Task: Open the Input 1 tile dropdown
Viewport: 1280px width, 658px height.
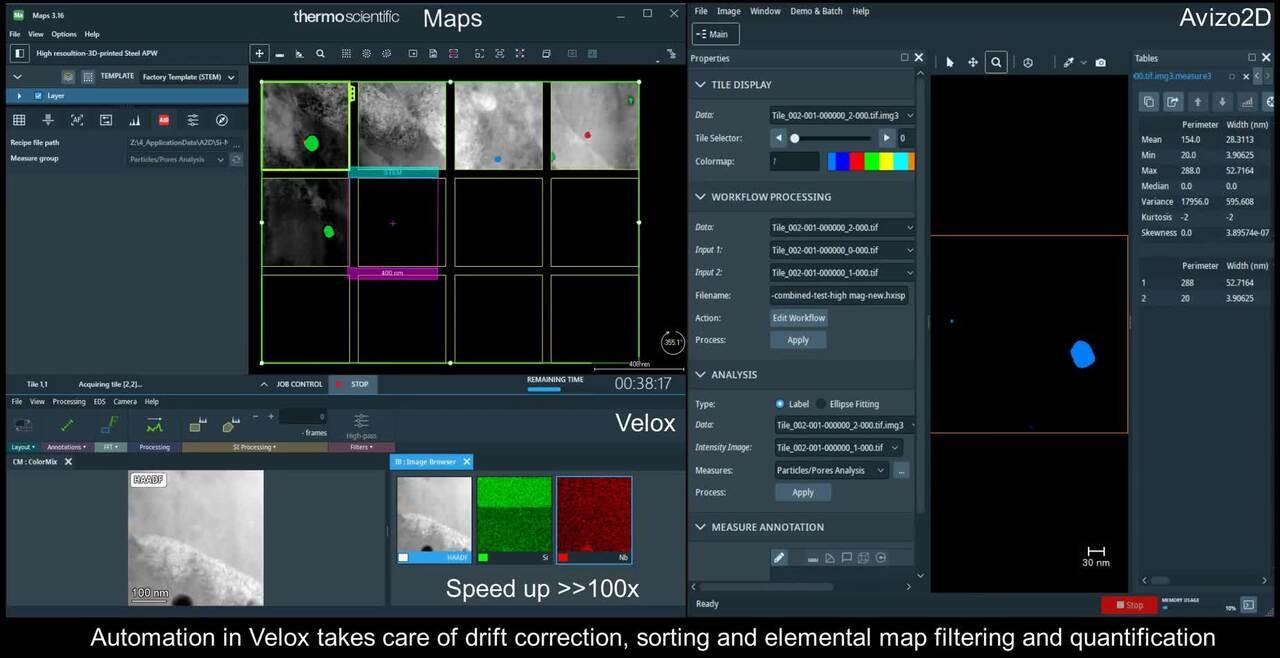Action: tap(842, 250)
